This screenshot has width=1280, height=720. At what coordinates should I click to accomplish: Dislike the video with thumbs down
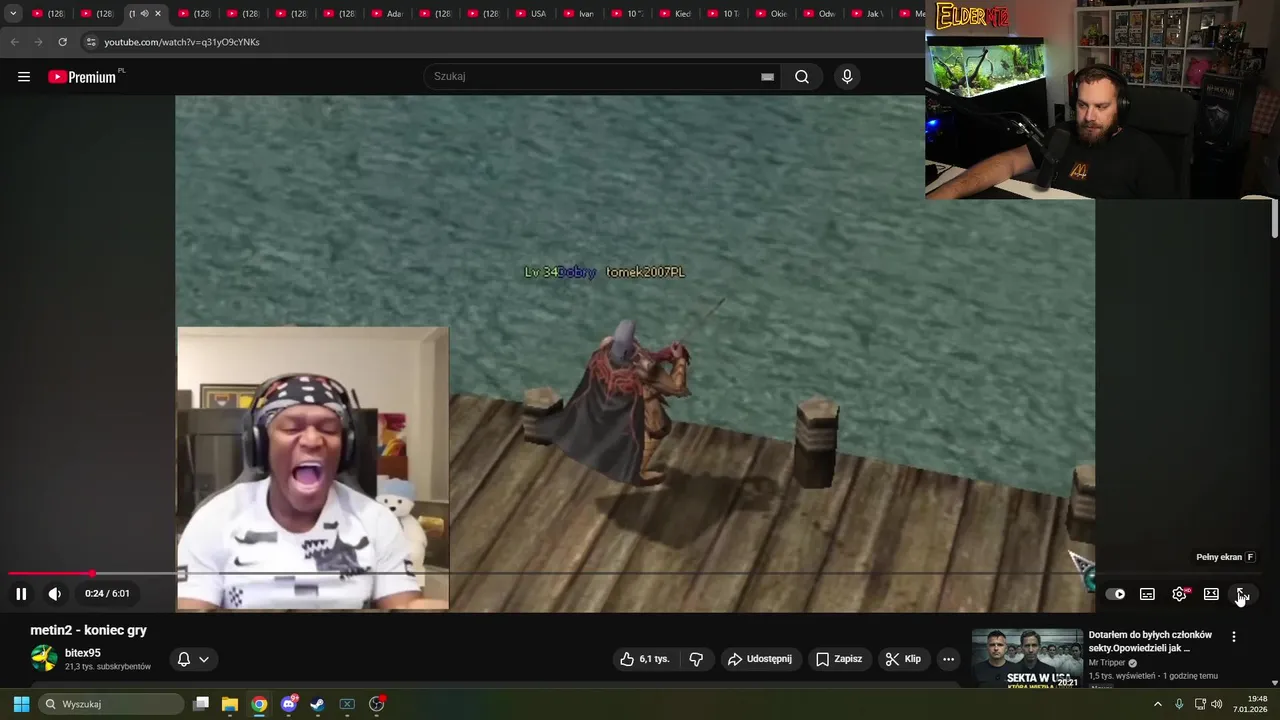coord(696,659)
